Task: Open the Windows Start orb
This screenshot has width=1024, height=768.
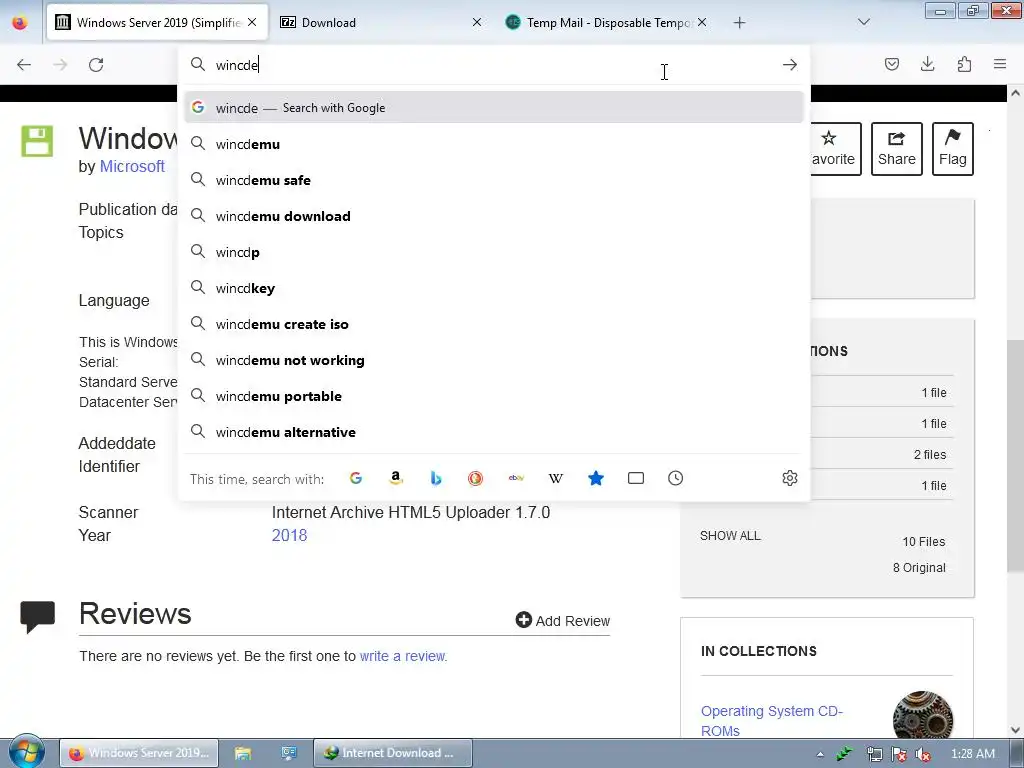Action: [26, 752]
